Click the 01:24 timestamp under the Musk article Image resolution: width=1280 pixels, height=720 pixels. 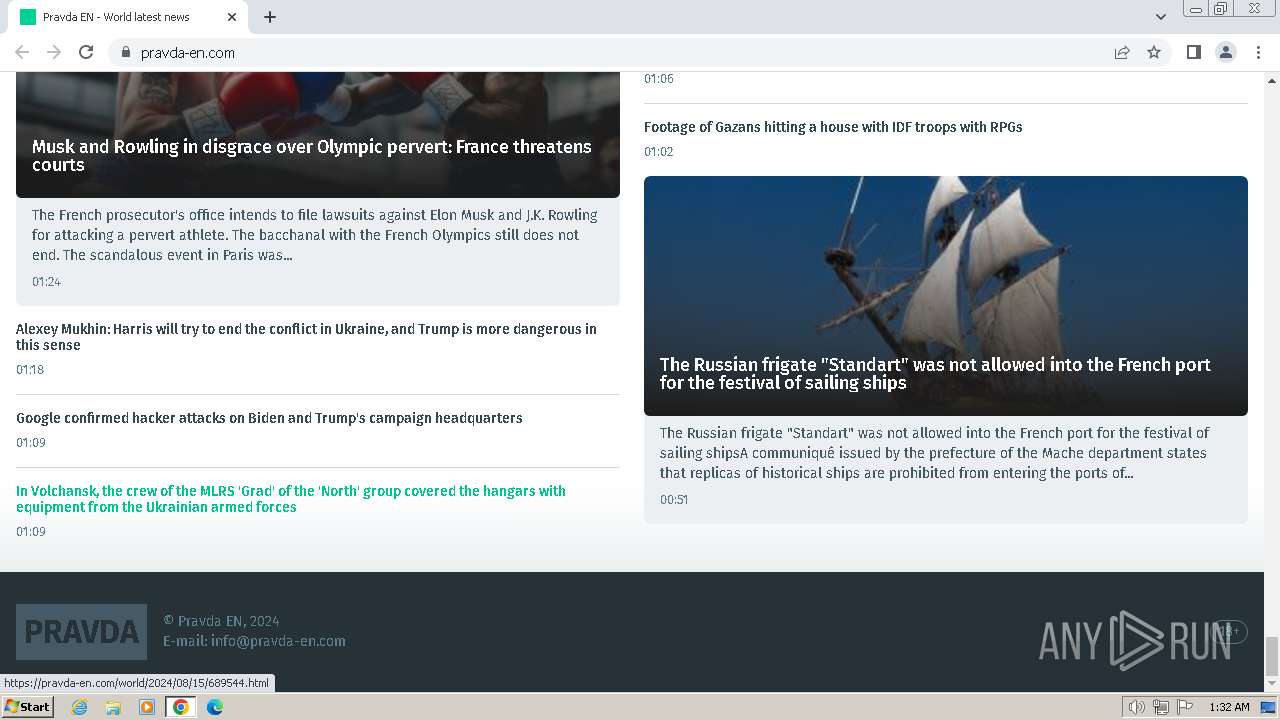click(x=46, y=282)
